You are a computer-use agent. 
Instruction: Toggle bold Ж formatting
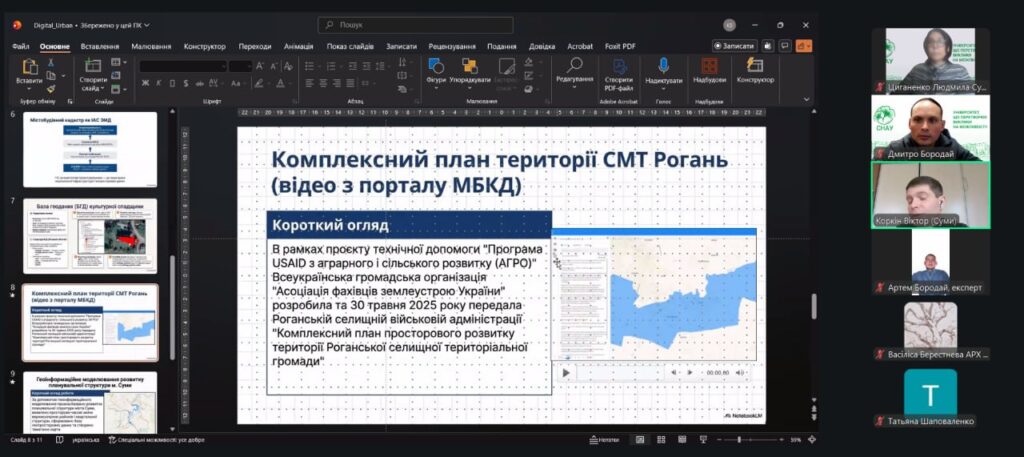click(144, 83)
